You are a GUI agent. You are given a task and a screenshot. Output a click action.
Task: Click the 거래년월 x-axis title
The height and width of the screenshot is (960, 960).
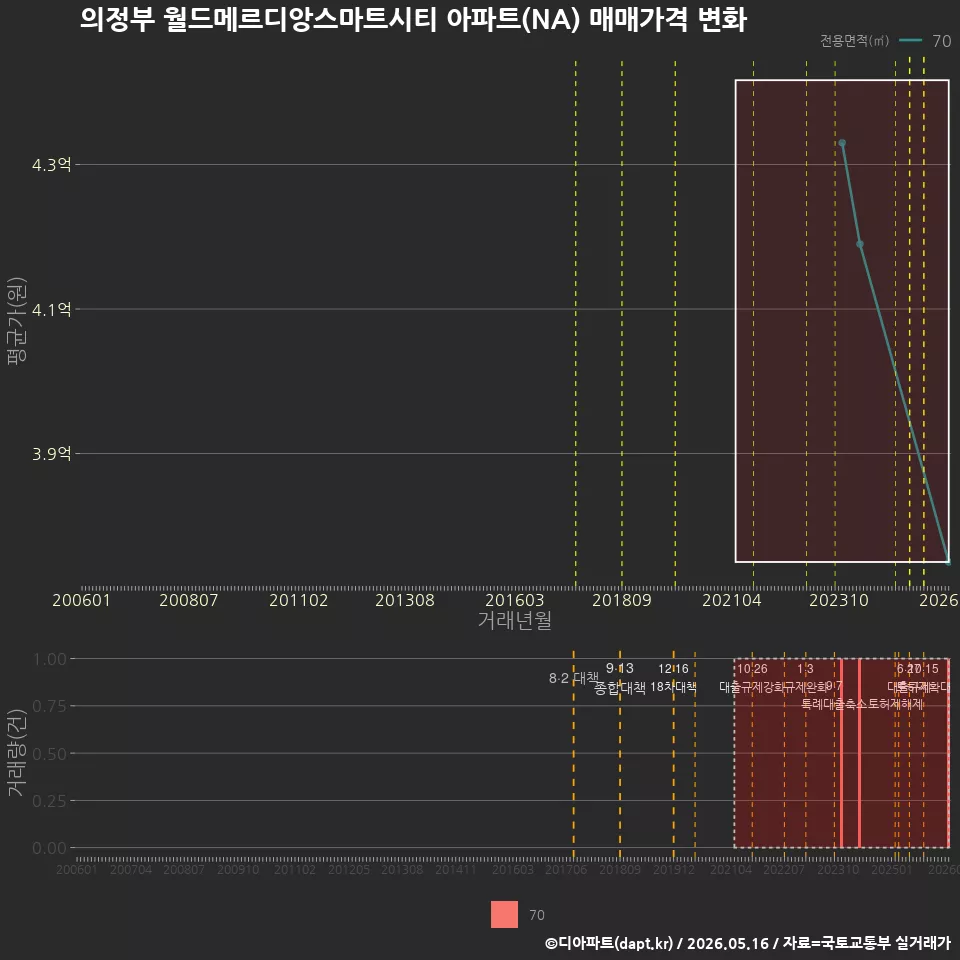[514, 620]
